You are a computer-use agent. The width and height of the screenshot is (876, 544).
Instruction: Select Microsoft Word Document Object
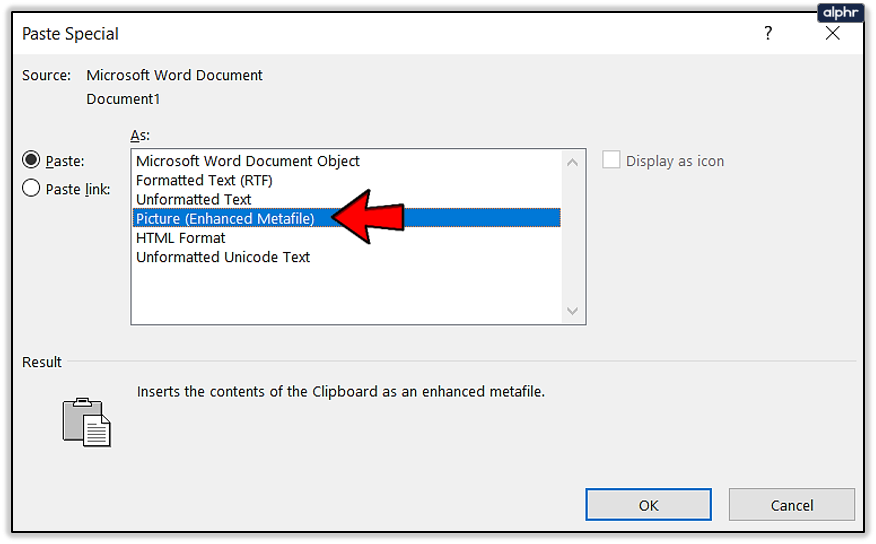[248, 161]
